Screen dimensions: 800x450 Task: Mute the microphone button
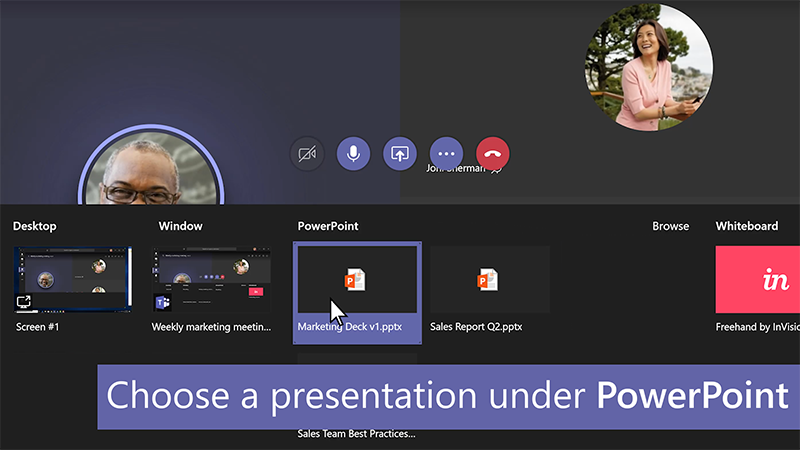353,154
